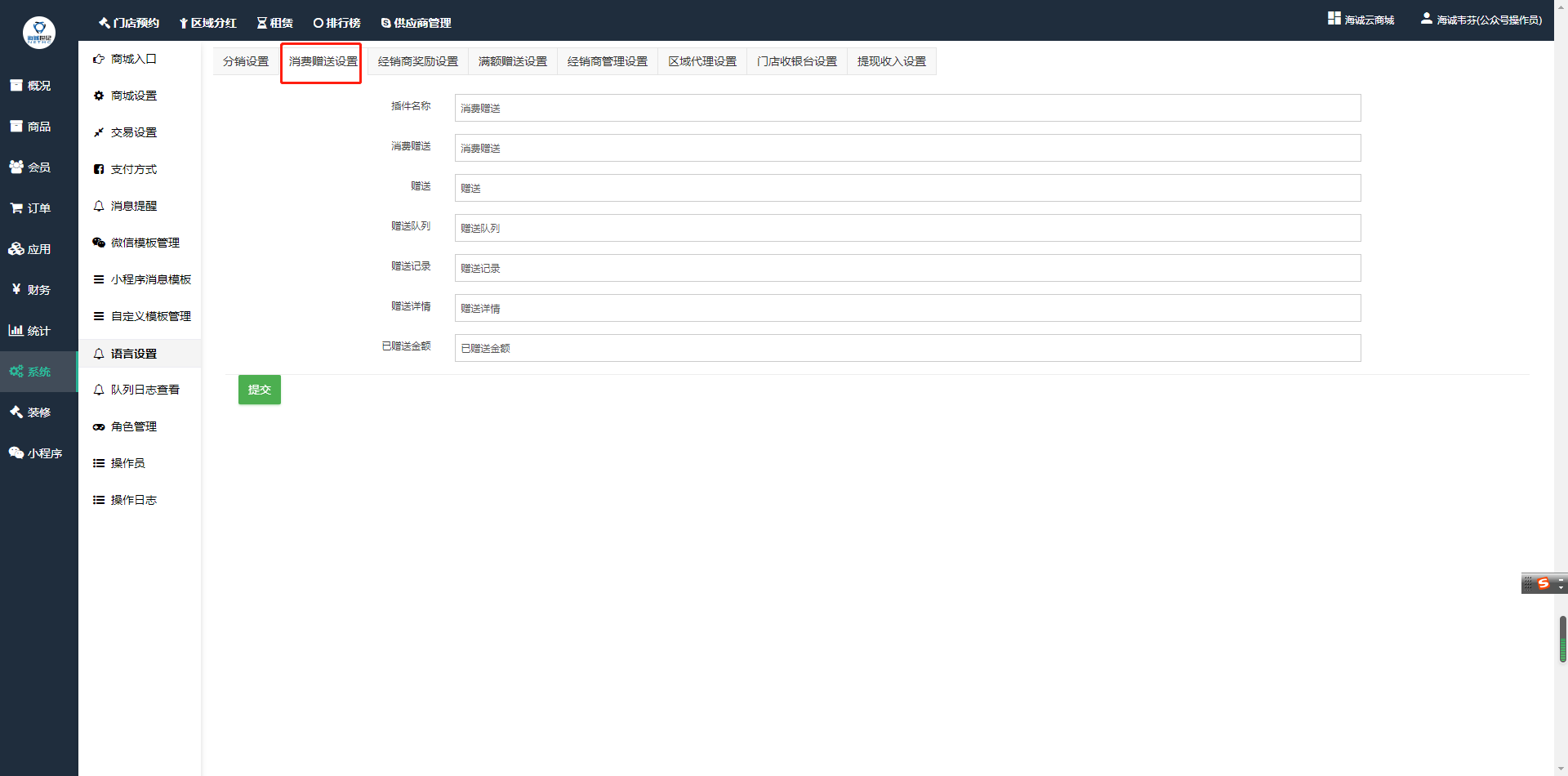Switch to the 提现收入设置 tab
Image resolution: width=1568 pixels, height=776 pixels.
(892, 61)
